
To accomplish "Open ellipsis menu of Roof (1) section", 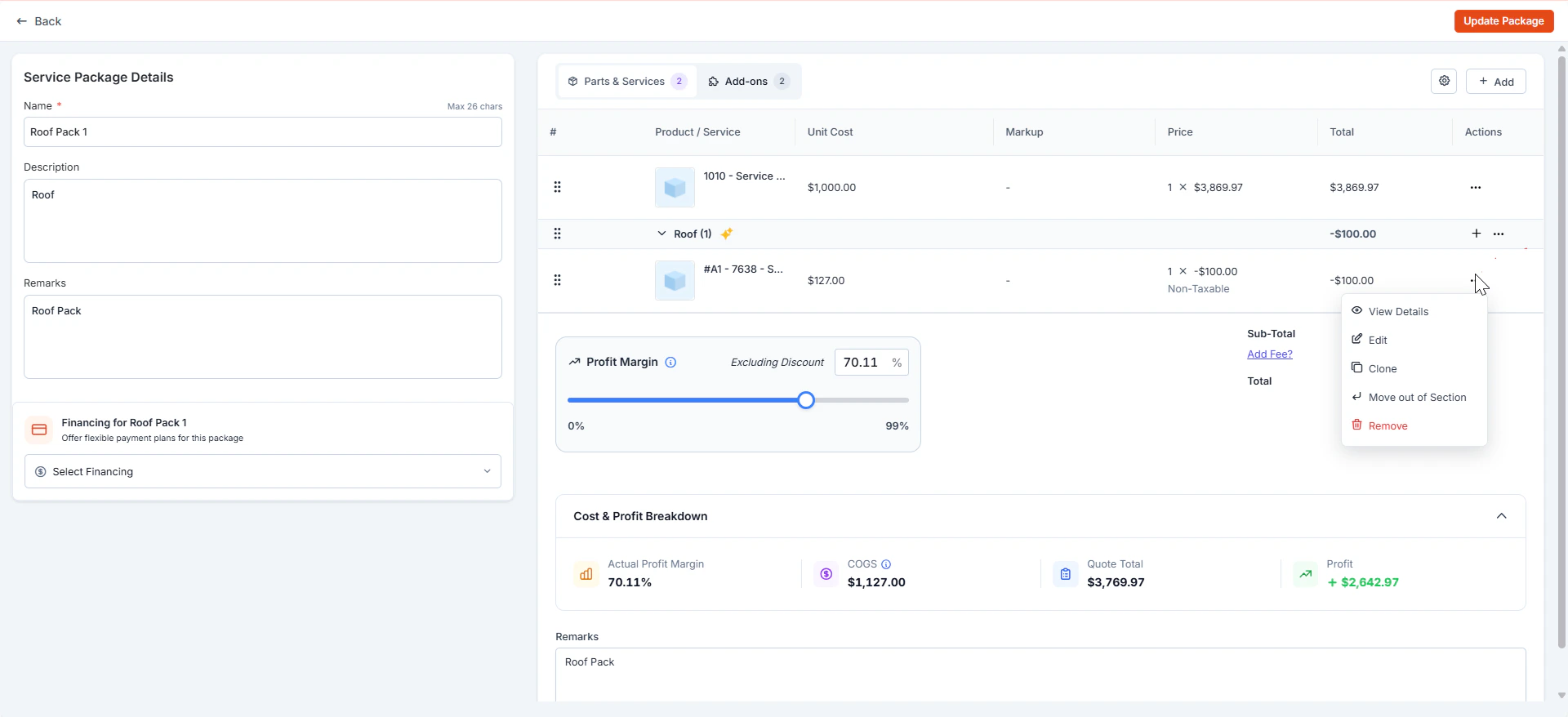I will click(1499, 234).
